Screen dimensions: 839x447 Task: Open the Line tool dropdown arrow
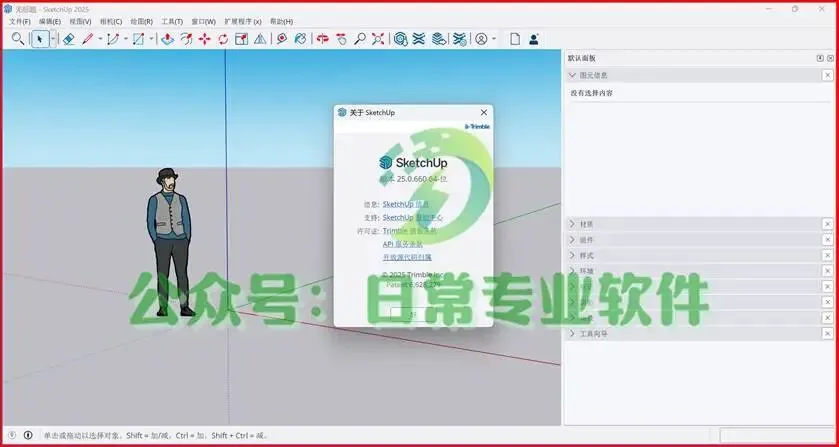(x=100, y=39)
